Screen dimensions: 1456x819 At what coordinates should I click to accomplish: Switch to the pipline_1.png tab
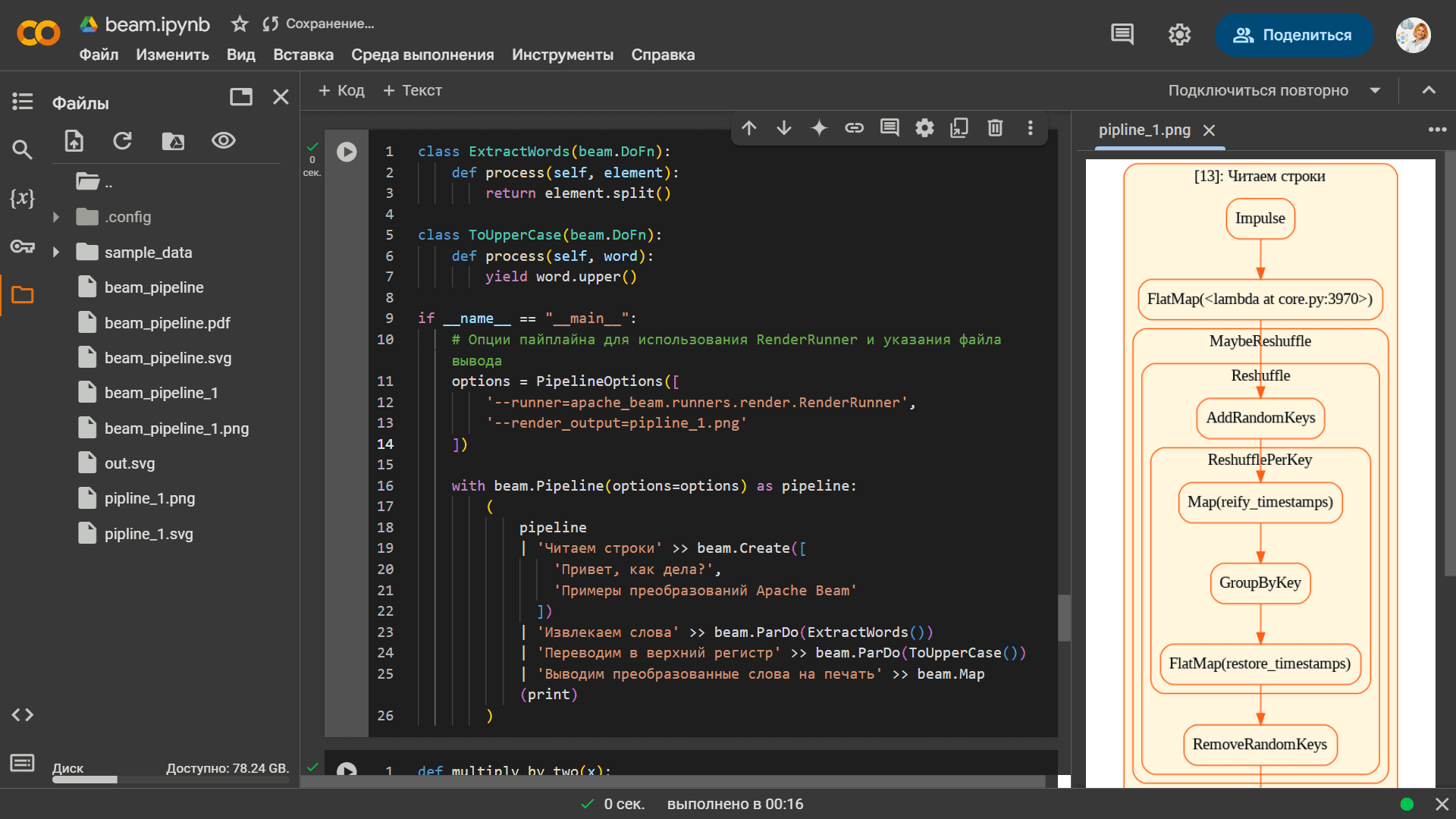(1144, 130)
